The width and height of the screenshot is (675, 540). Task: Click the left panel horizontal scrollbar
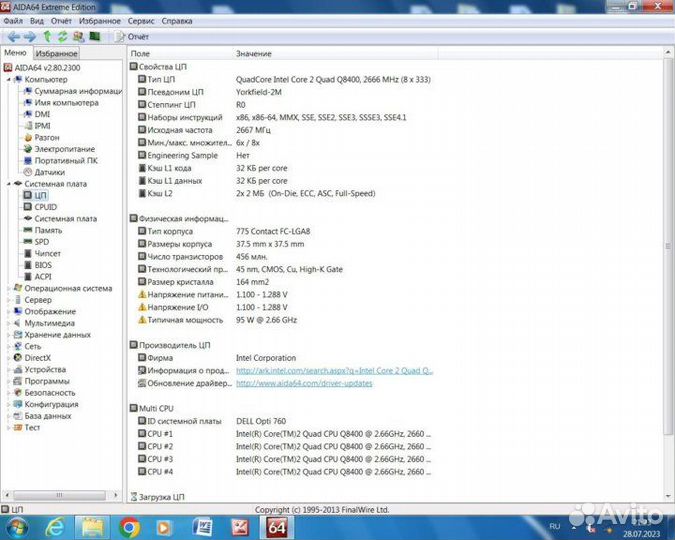pyautogui.click(x=60, y=496)
